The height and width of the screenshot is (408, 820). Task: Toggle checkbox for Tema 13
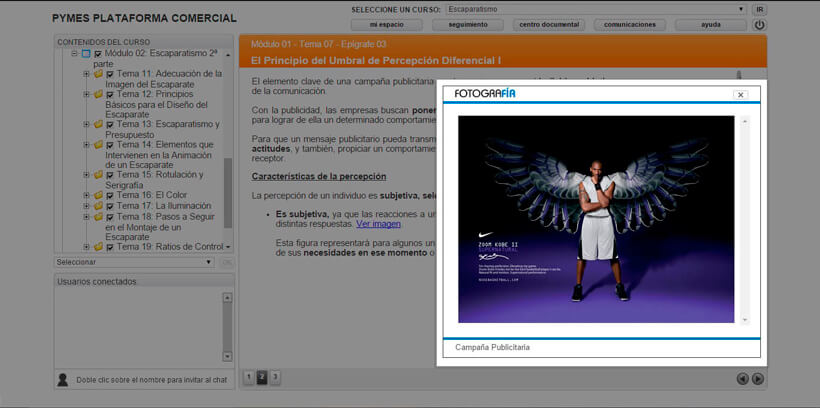tap(110, 125)
